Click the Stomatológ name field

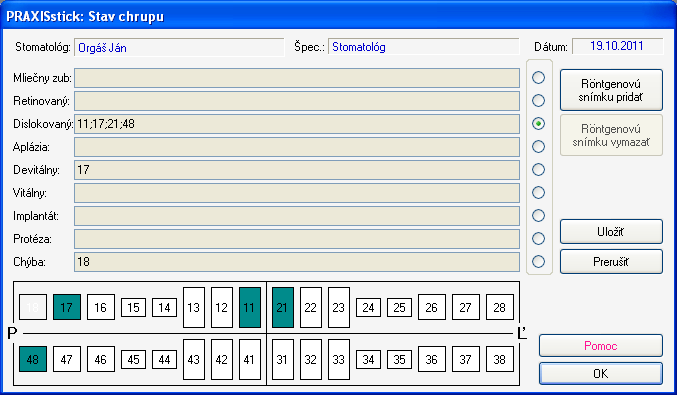179,47
